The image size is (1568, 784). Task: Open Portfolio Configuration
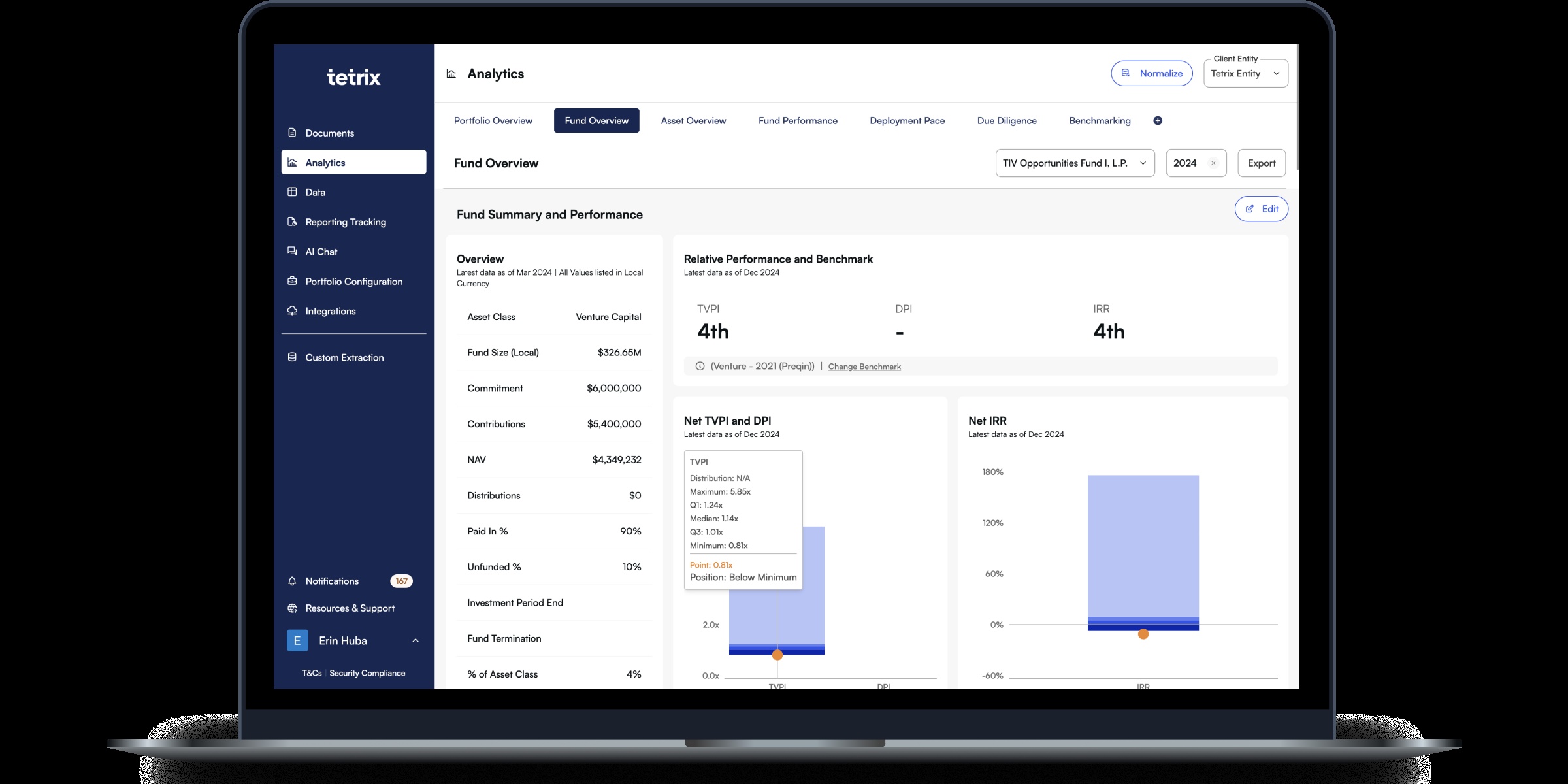(353, 282)
